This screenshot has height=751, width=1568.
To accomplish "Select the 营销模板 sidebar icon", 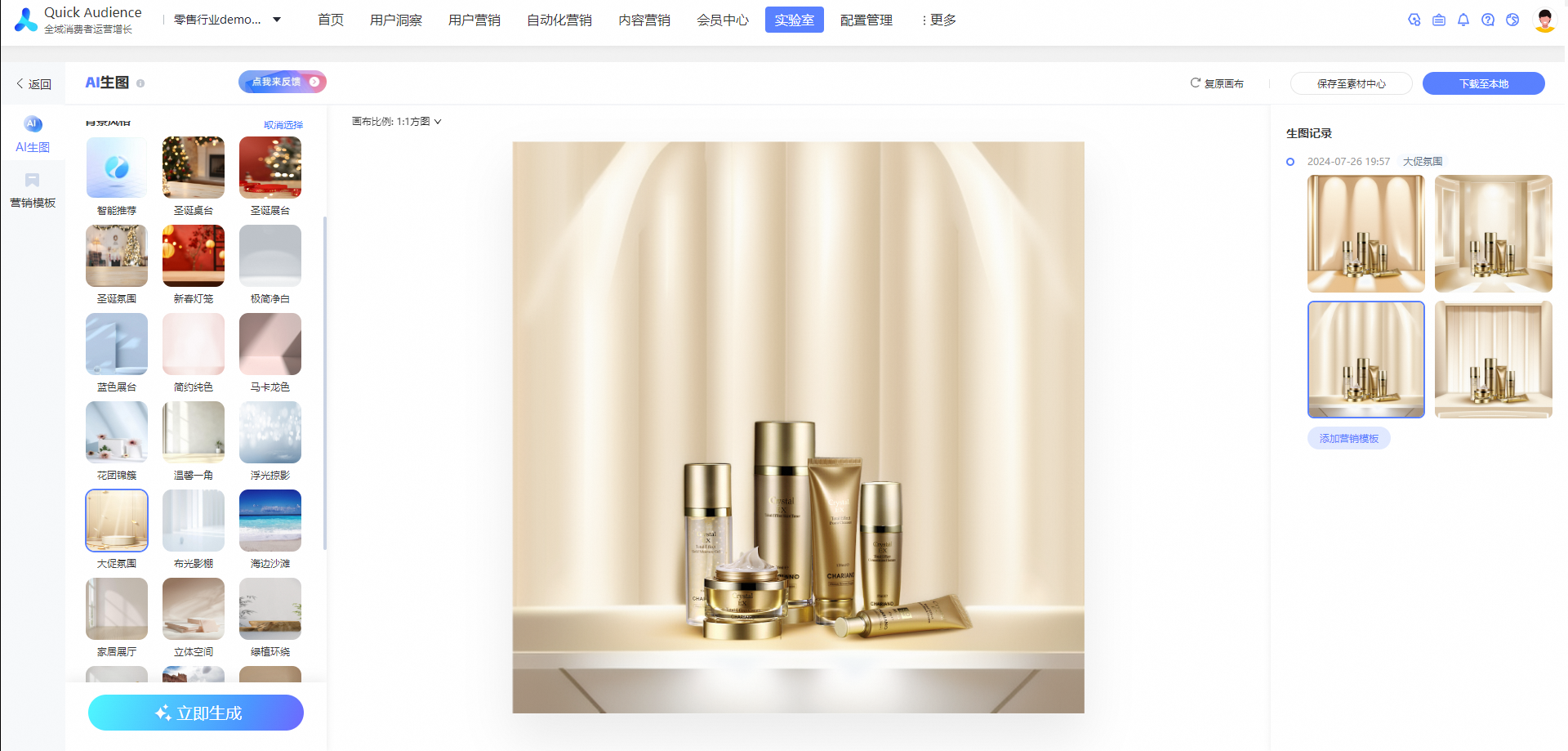I will tap(33, 180).
